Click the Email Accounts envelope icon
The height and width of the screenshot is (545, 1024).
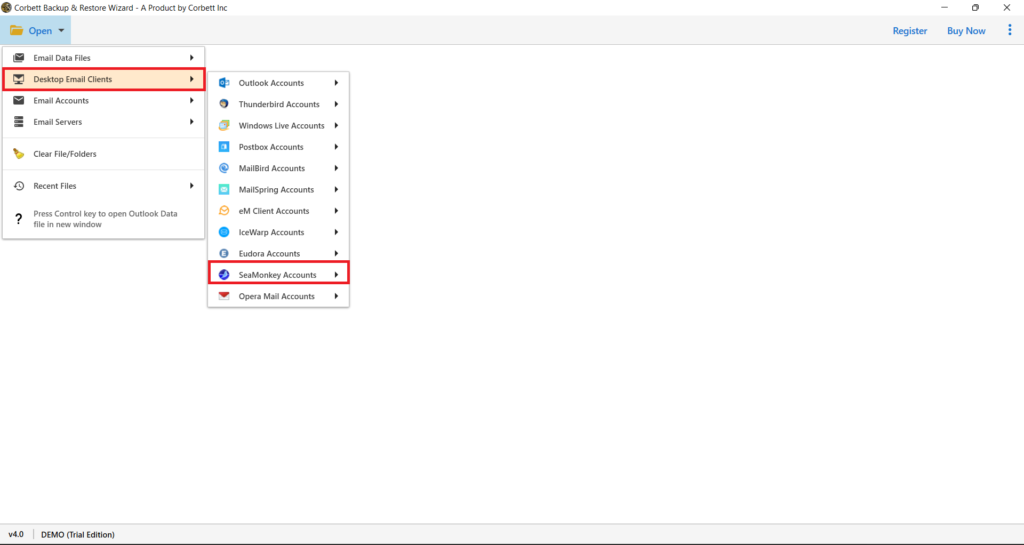[19, 101]
